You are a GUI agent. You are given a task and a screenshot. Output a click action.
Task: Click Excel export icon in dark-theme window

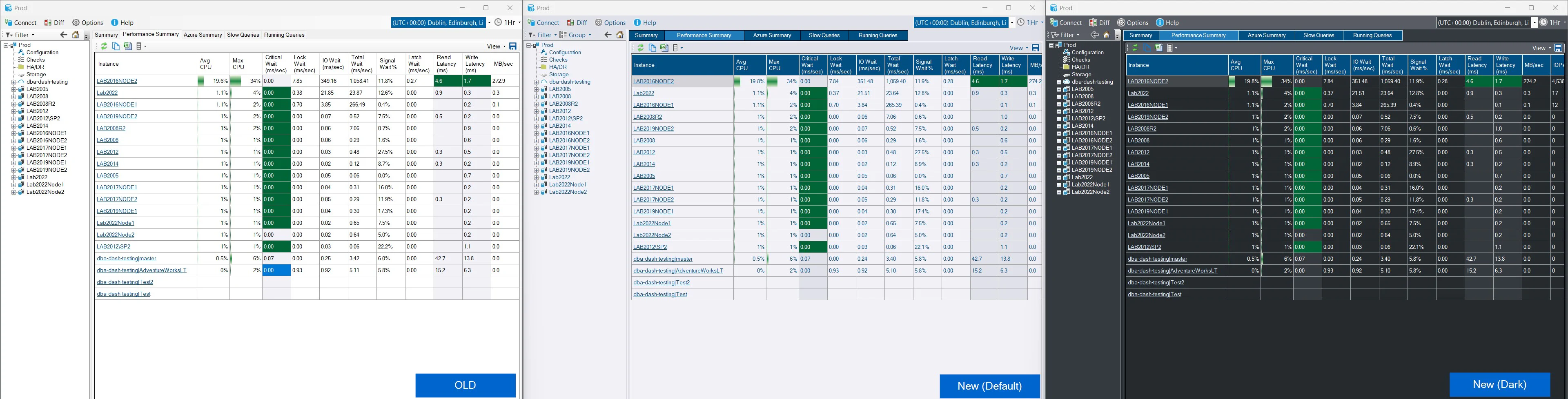pos(1159,47)
